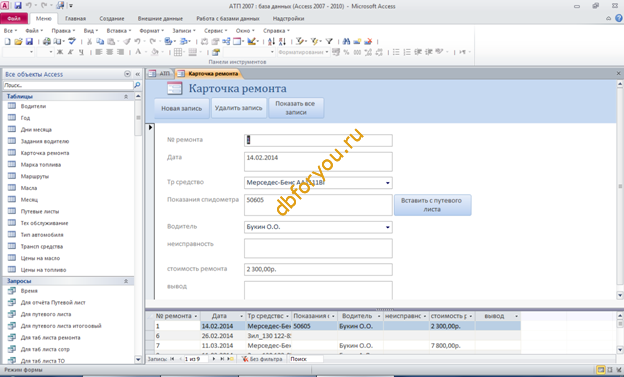Click the center alignment icon

pos(109,52)
